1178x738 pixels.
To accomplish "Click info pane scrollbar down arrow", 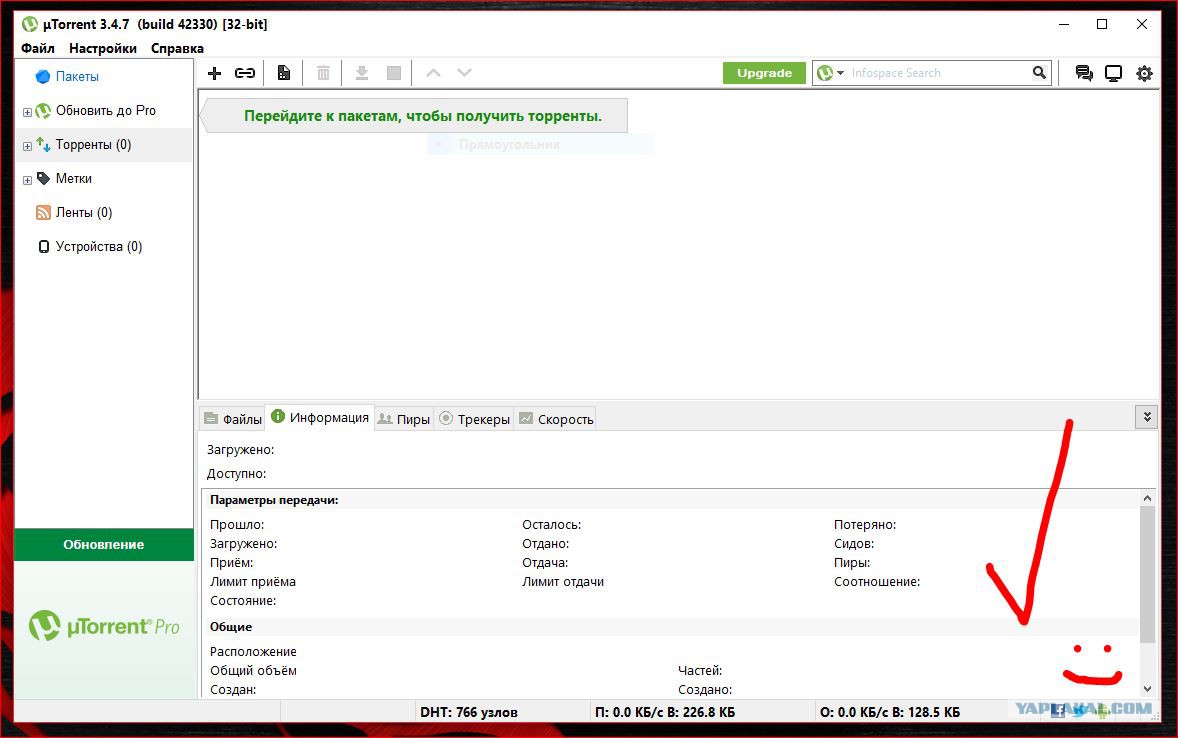I will 1147,688.
